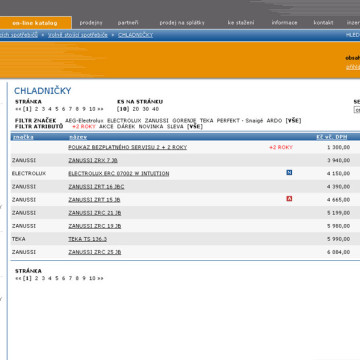Show 20 items per page
Screen dimensions: 360x360
pyautogui.click(x=136, y=109)
